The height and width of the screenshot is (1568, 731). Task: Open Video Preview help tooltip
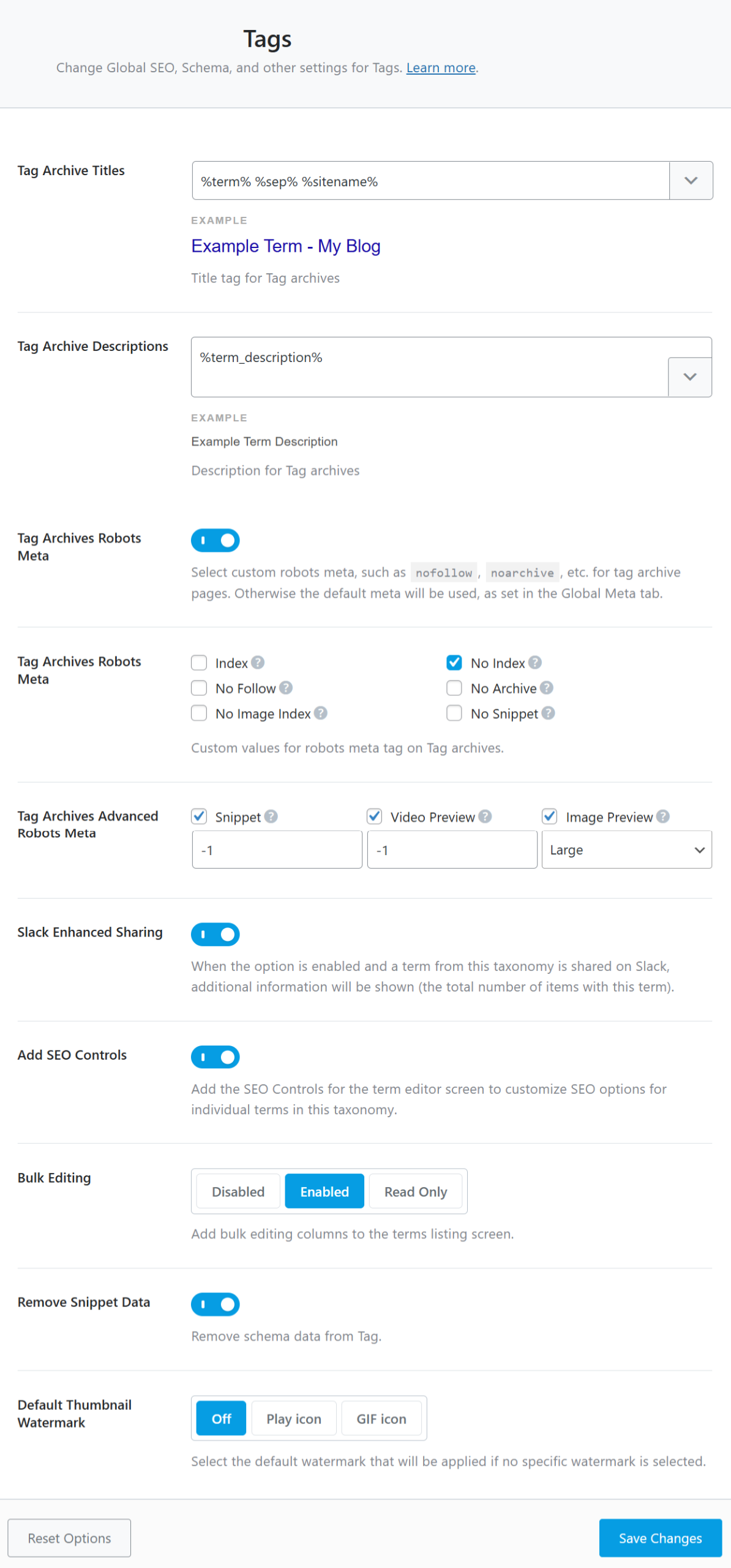coord(484,816)
